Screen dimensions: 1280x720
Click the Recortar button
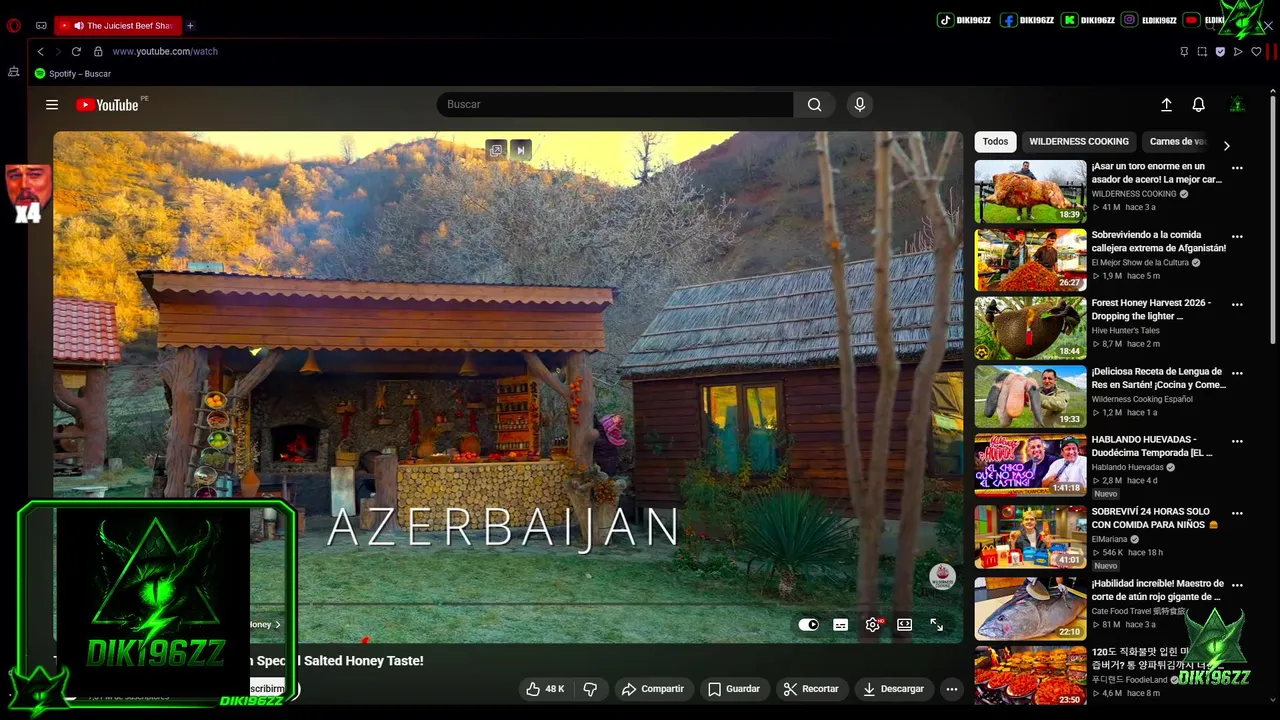811,689
